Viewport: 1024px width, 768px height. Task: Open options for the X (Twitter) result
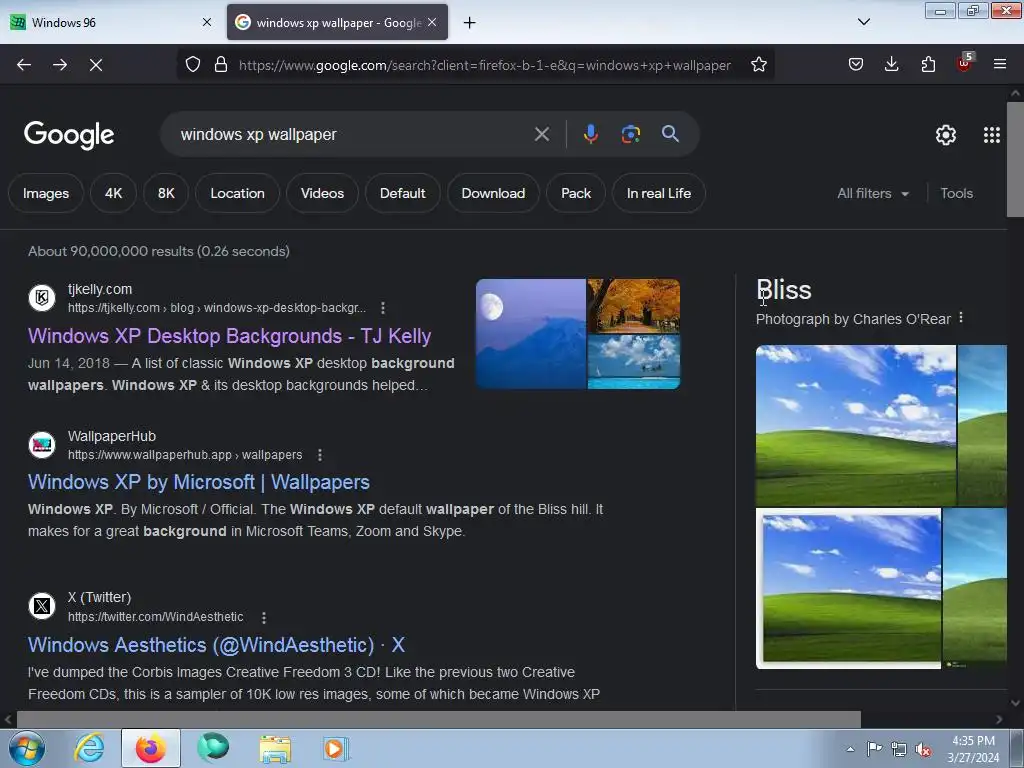click(x=264, y=617)
